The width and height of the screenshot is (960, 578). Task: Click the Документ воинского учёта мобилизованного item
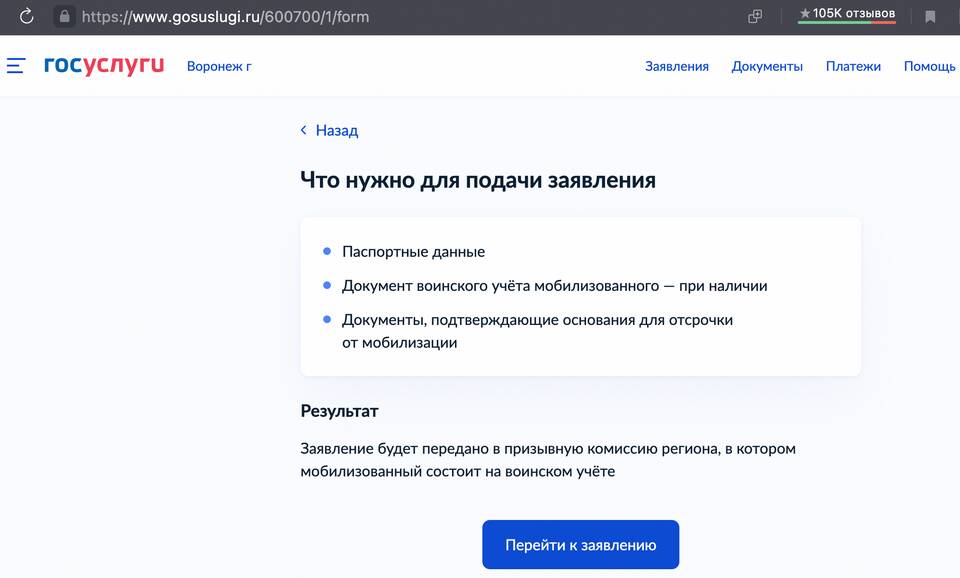tap(554, 286)
